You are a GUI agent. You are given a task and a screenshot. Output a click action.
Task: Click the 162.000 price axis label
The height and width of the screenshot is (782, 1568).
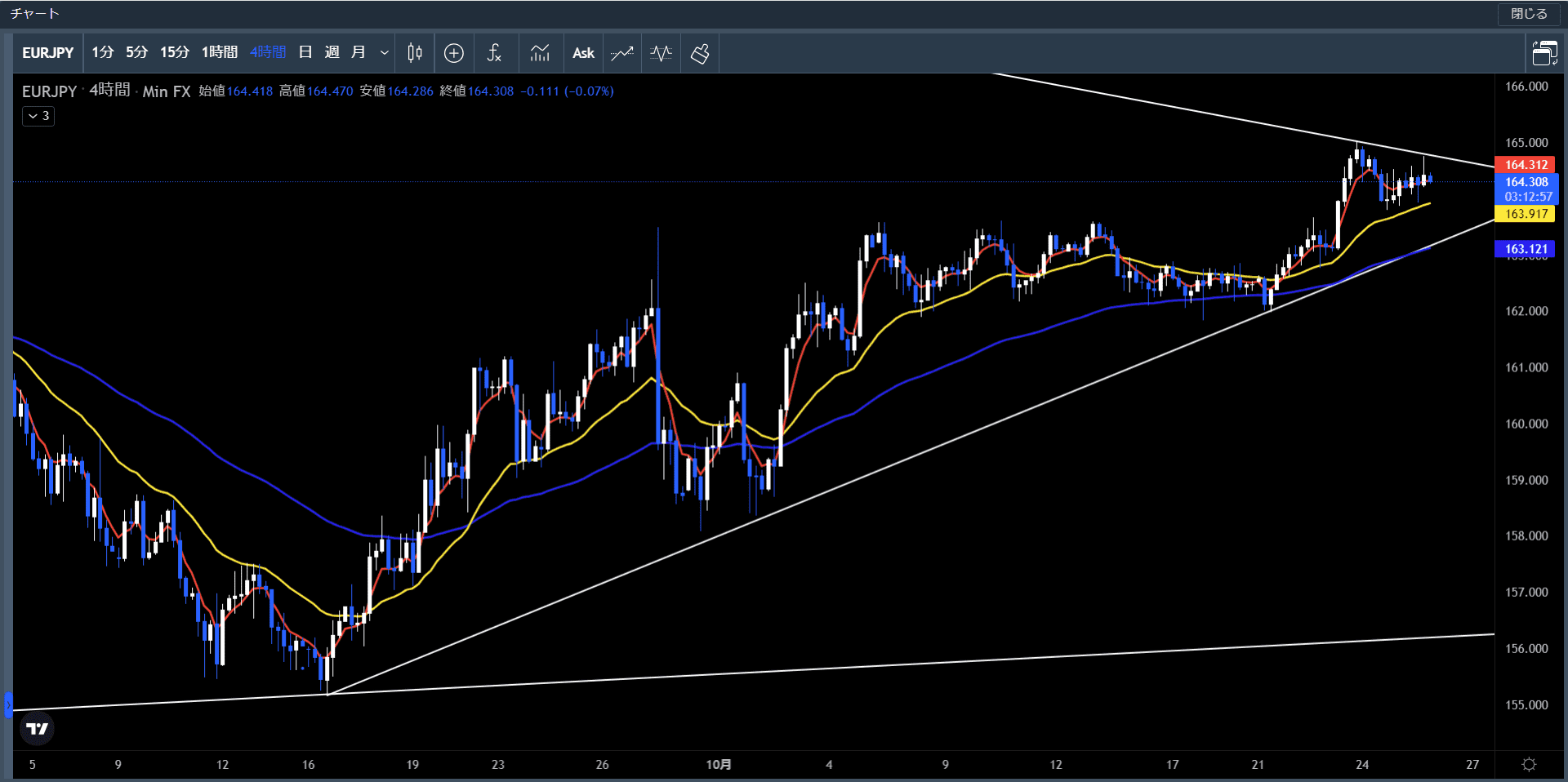pyautogui.click(x=1526, y=311)
